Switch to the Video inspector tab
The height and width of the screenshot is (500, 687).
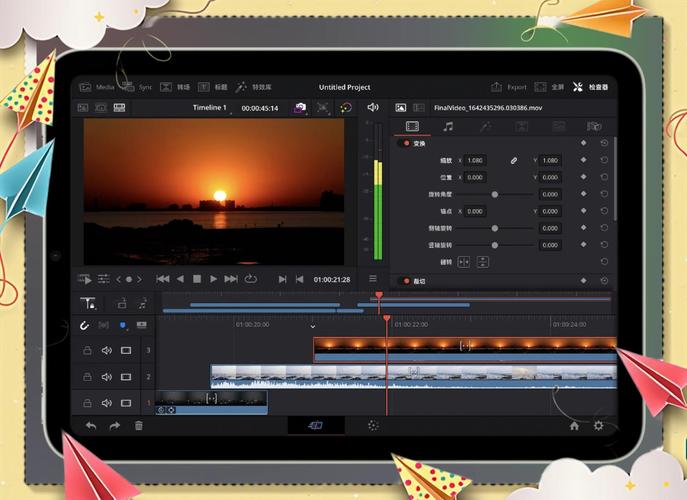pyautogui.click(x=412, y=126)
